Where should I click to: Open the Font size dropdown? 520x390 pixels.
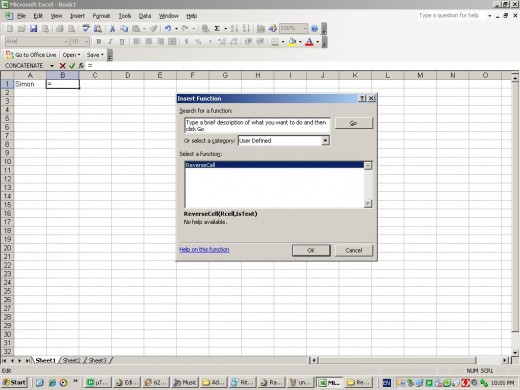(86, 42)
